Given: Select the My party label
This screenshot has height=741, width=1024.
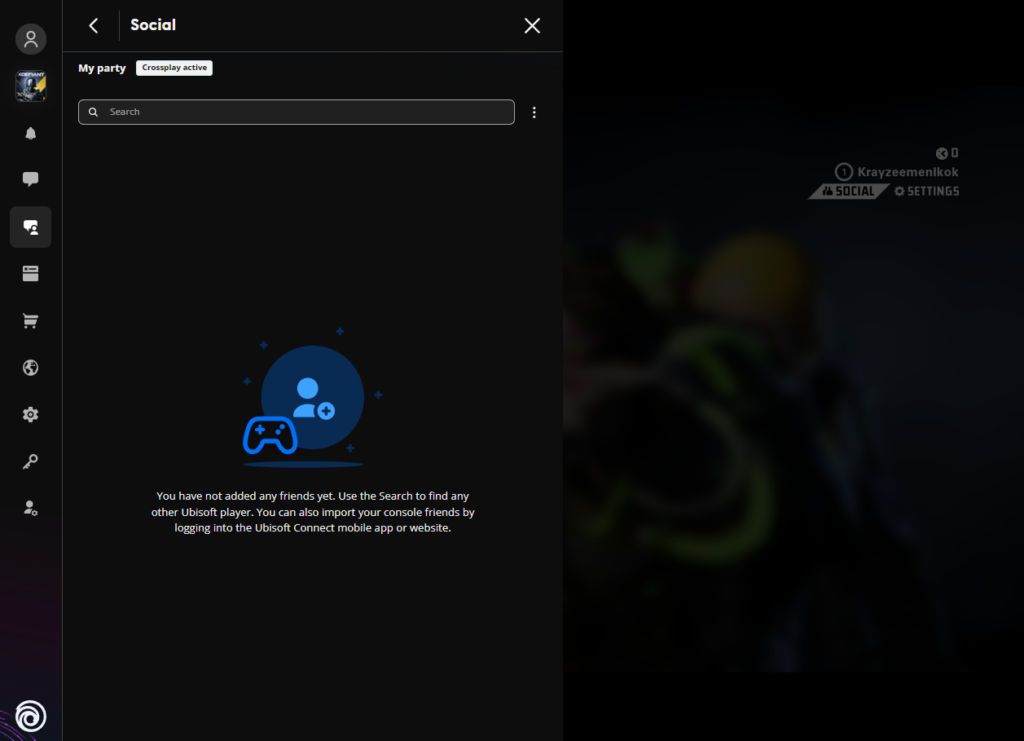Looking at the screenshot, I should [102, 68].
